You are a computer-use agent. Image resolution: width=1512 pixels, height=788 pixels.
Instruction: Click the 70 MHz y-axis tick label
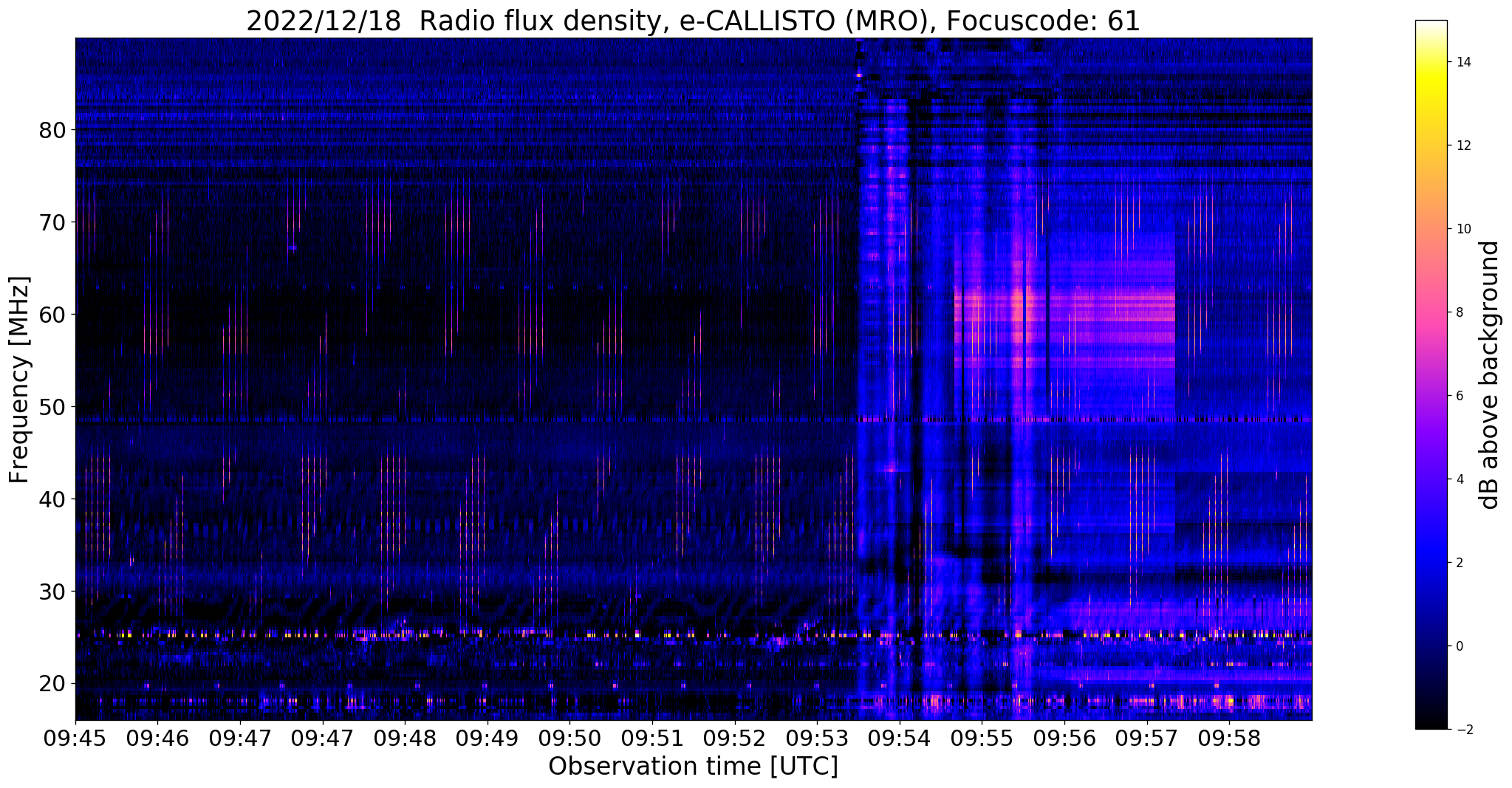(x=52, y=222)
